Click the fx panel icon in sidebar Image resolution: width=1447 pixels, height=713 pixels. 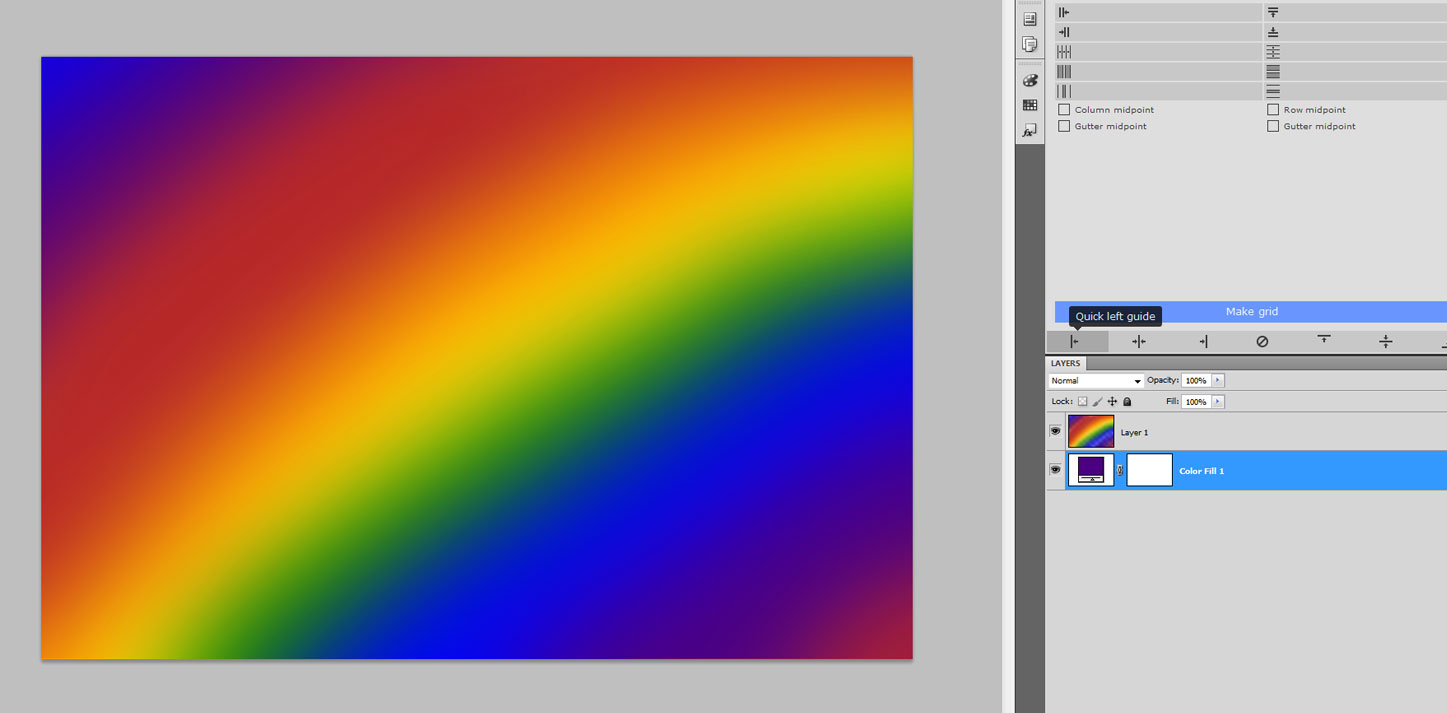point(1029,130)
